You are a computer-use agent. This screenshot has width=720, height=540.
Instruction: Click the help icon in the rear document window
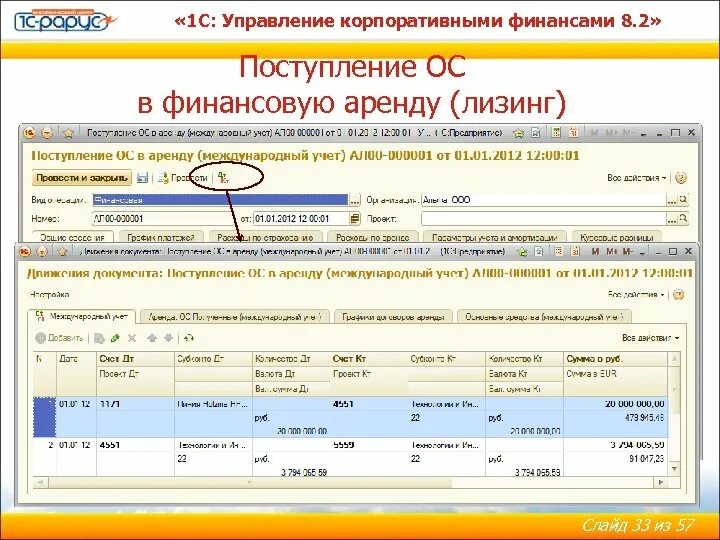pos(681,178)
